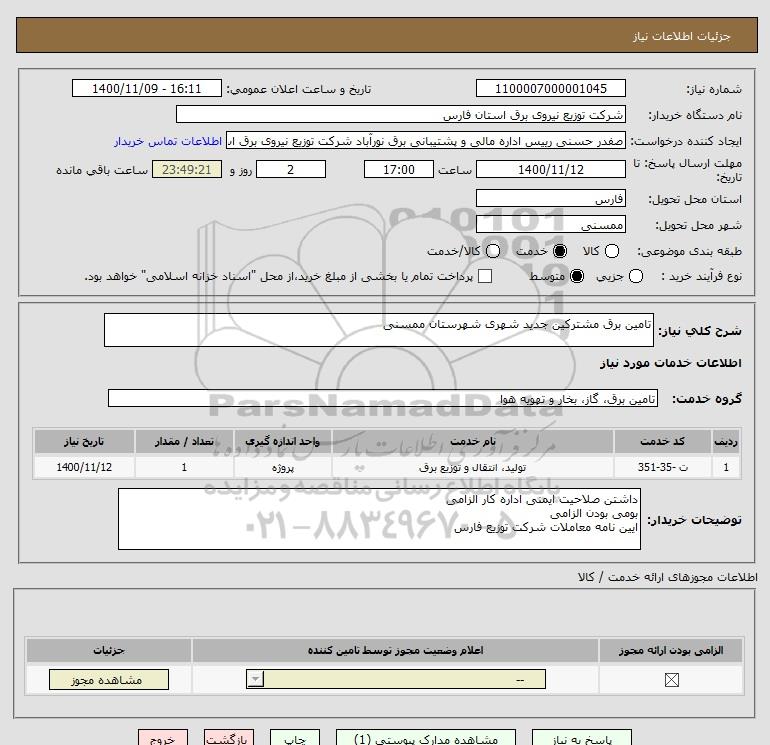Open اطلاعات تماس خریدار link

point(168,141)
